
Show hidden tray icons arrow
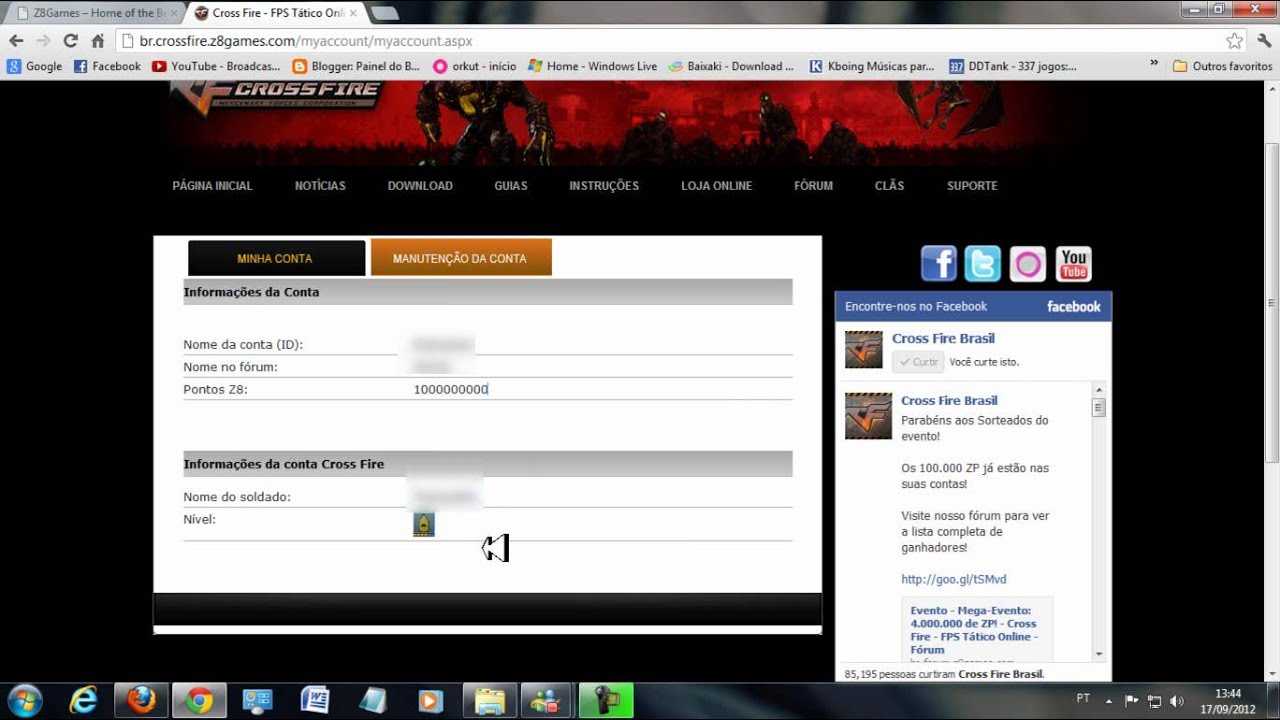tap(1108, 700)
